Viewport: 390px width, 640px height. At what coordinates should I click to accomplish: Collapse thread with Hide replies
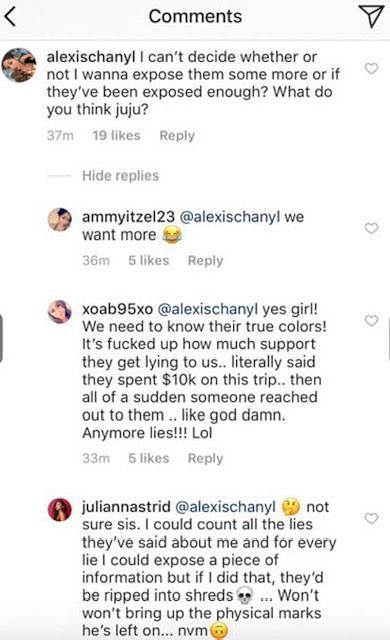[x=120, y=176]
